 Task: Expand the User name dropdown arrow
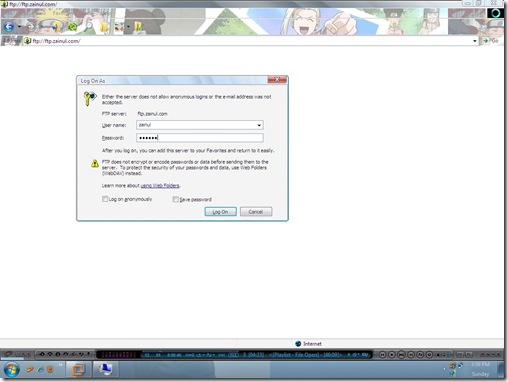tap(259, 125)
